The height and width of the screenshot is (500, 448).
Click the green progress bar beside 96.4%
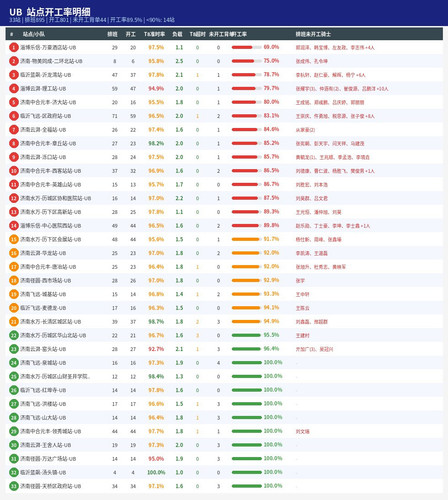tap(247, 349)
